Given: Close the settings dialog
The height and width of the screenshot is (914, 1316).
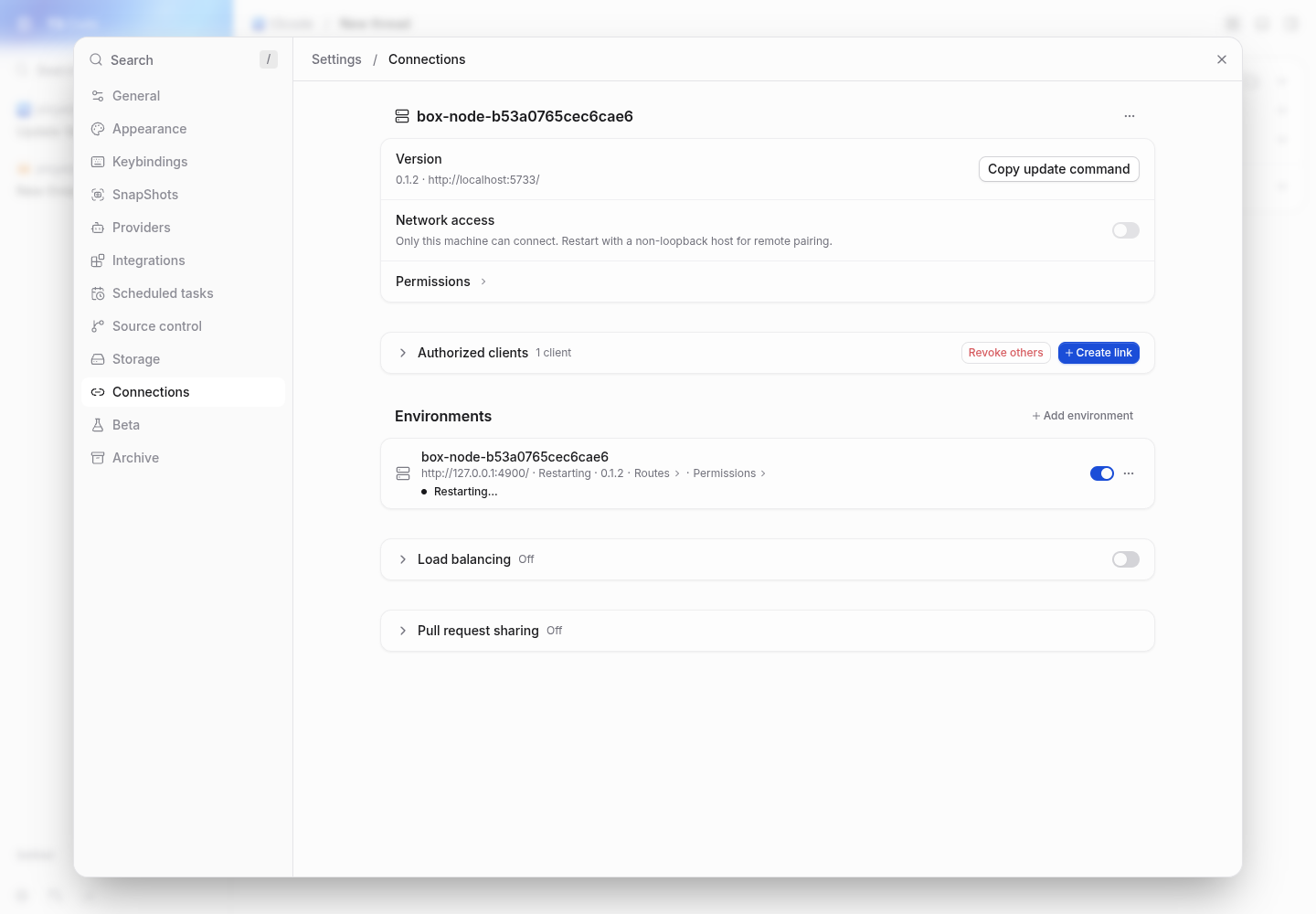Looking at the screenshot, I should click(1222, 59).
